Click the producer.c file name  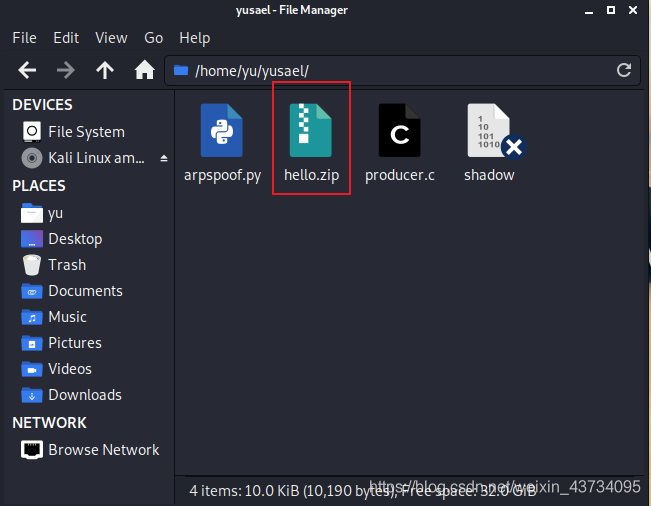(399, 175)
